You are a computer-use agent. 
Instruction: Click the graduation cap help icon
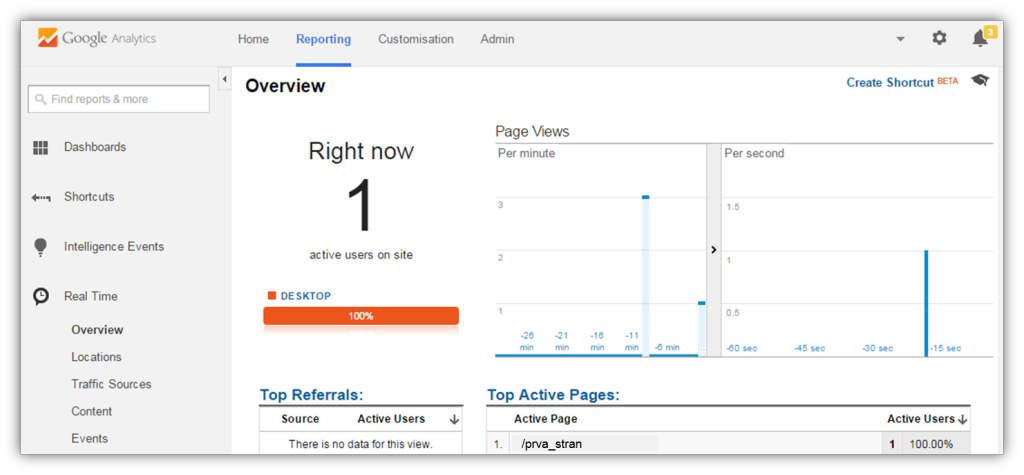click(x=979, y=81)
